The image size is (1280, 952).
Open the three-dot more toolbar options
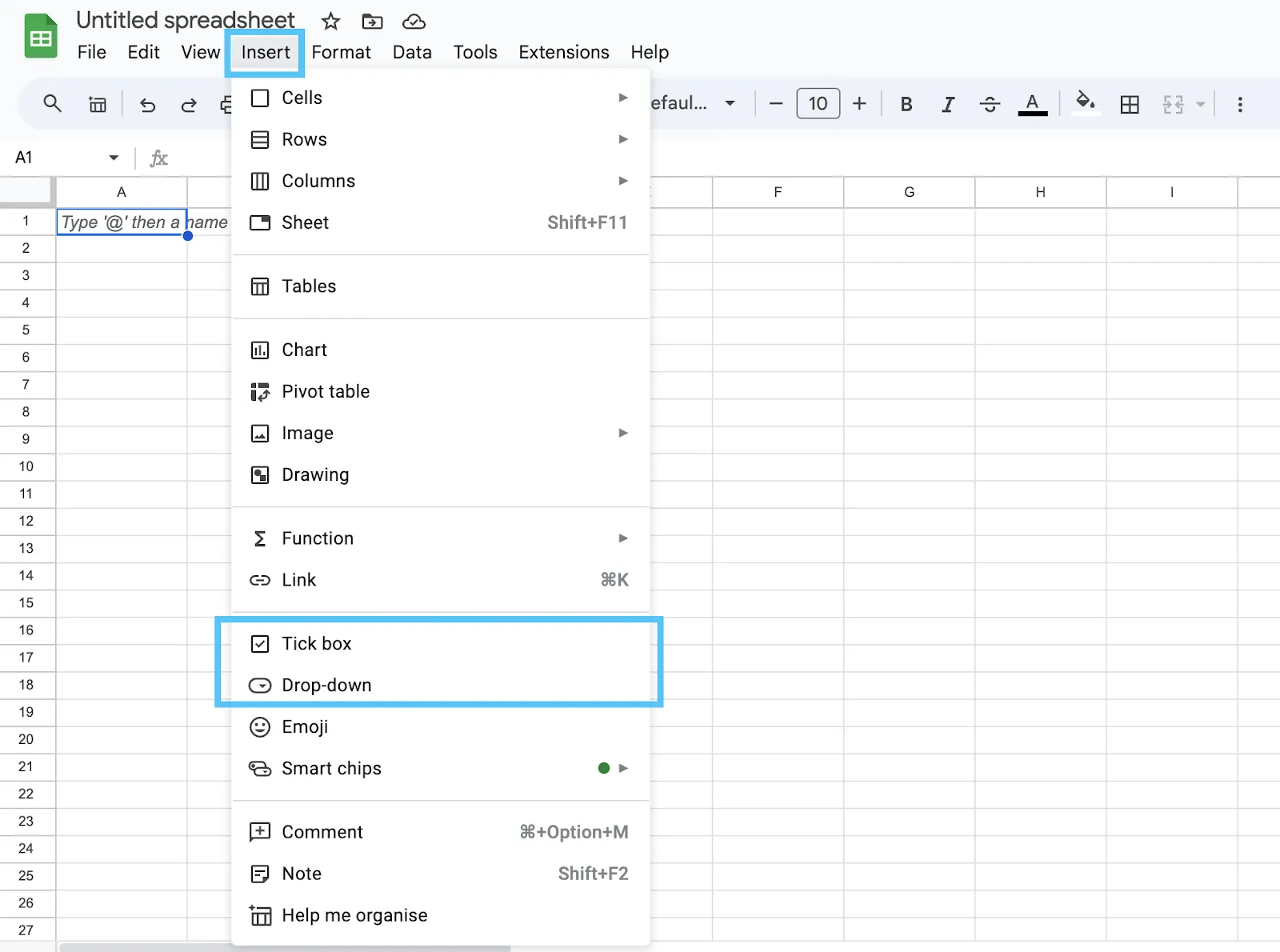[1240, 104]
